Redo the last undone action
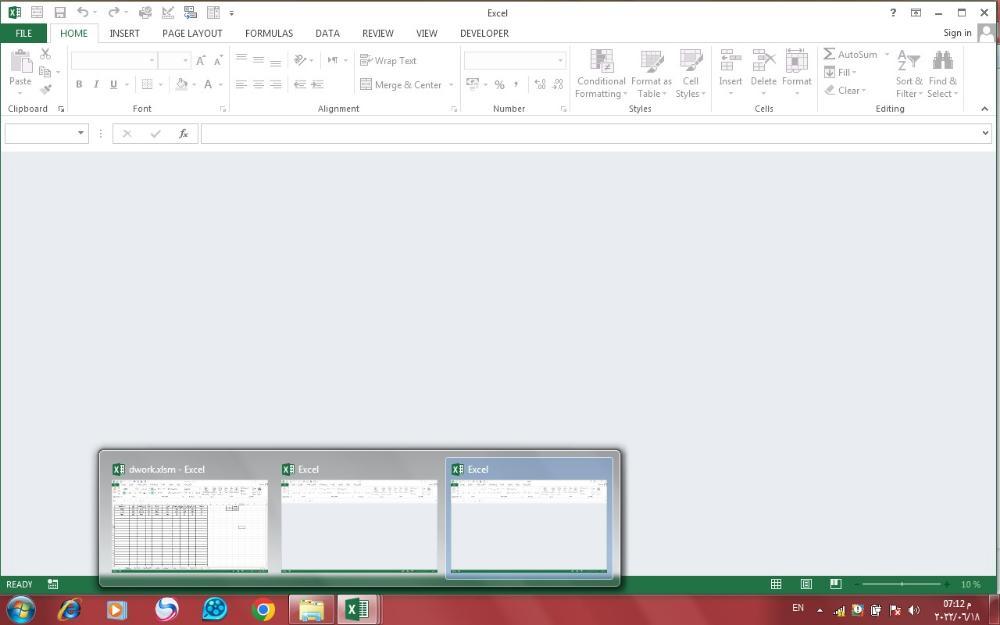 pos(114,12)
